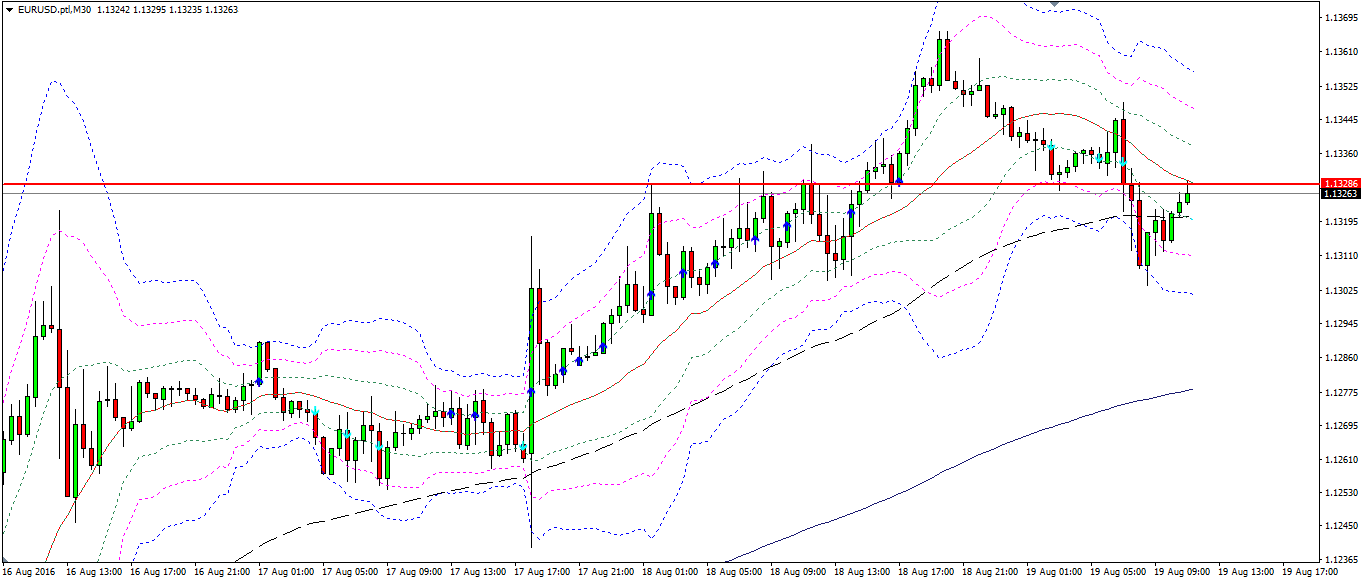Click the 17 Aug 05:00 time label
The image size is (1361, 582).
tap(350, 573)
